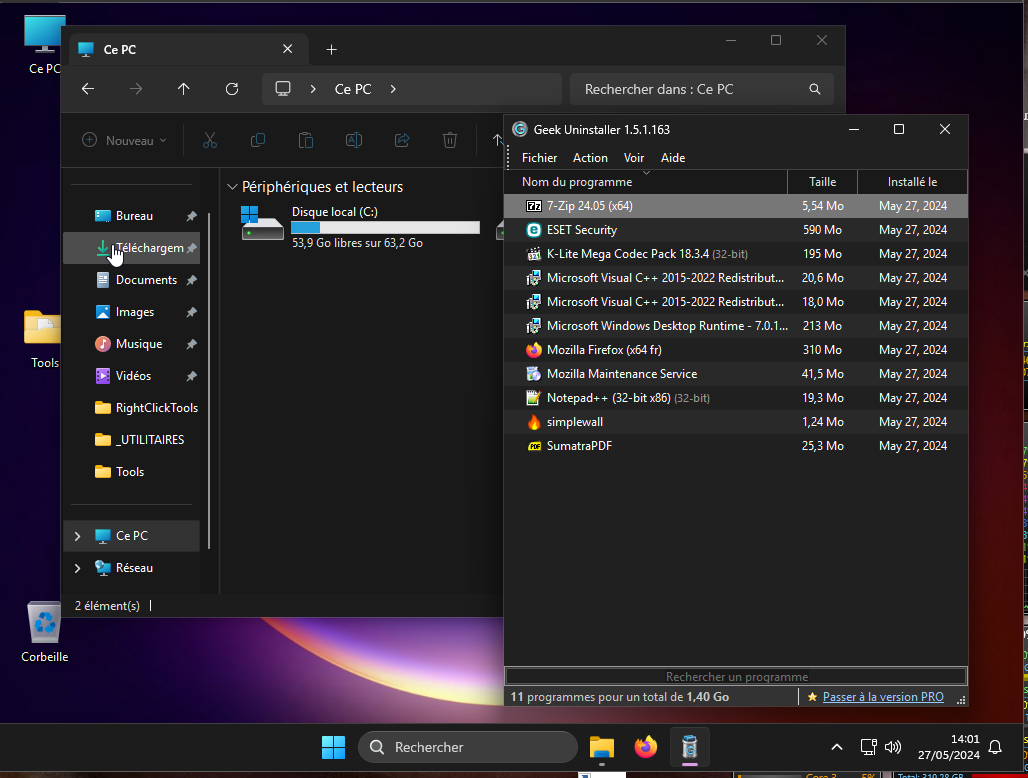1028x778 pixels.
Task: Launch Firefox from the taskbar
Action: tap(646, 747)
